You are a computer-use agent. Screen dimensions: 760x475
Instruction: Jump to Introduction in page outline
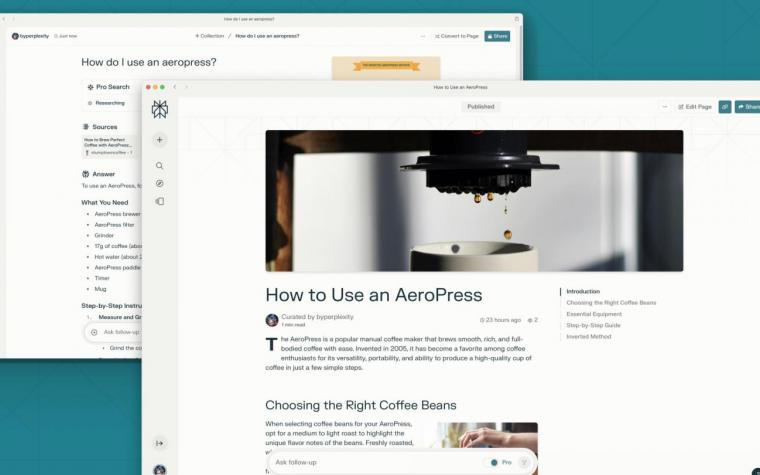pos(583,291)
